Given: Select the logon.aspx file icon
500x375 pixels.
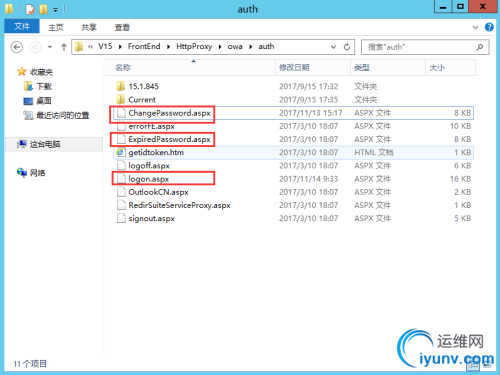Looking at the screenshot, I should [121, 179].
